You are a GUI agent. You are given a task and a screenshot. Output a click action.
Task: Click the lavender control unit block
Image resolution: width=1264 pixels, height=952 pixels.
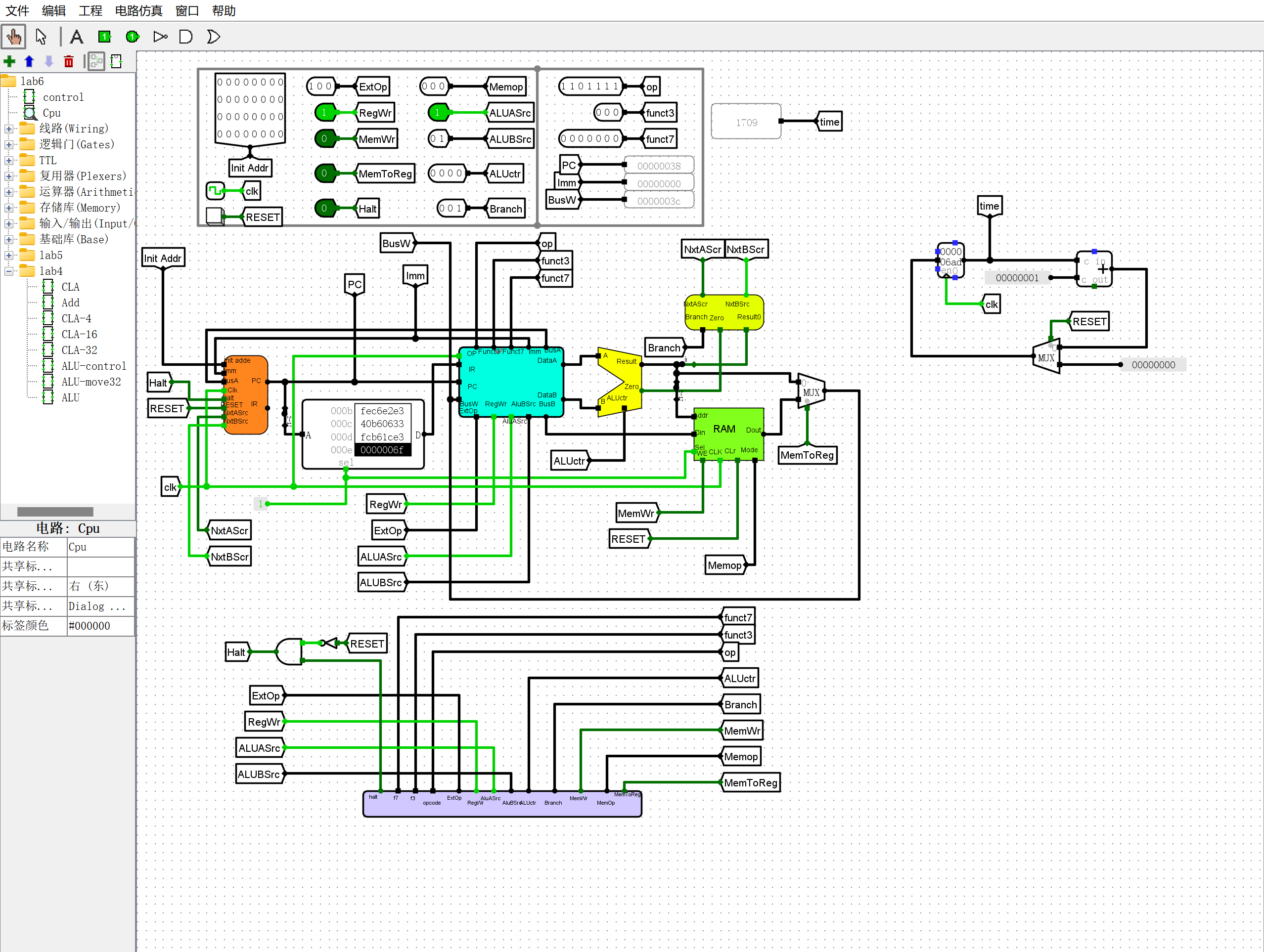coord(502,804)
